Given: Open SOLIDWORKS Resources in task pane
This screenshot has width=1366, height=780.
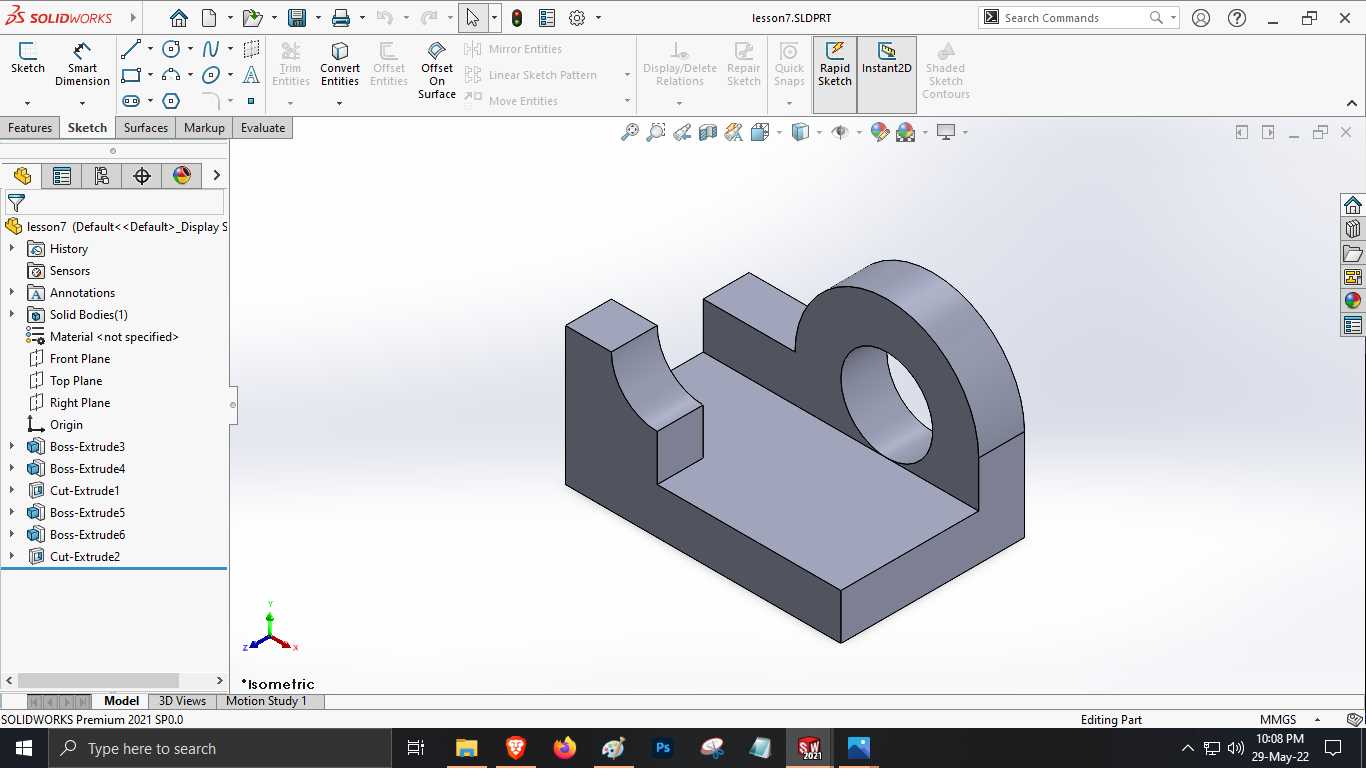Looking at the screenshot, I should click(1353, 205).
